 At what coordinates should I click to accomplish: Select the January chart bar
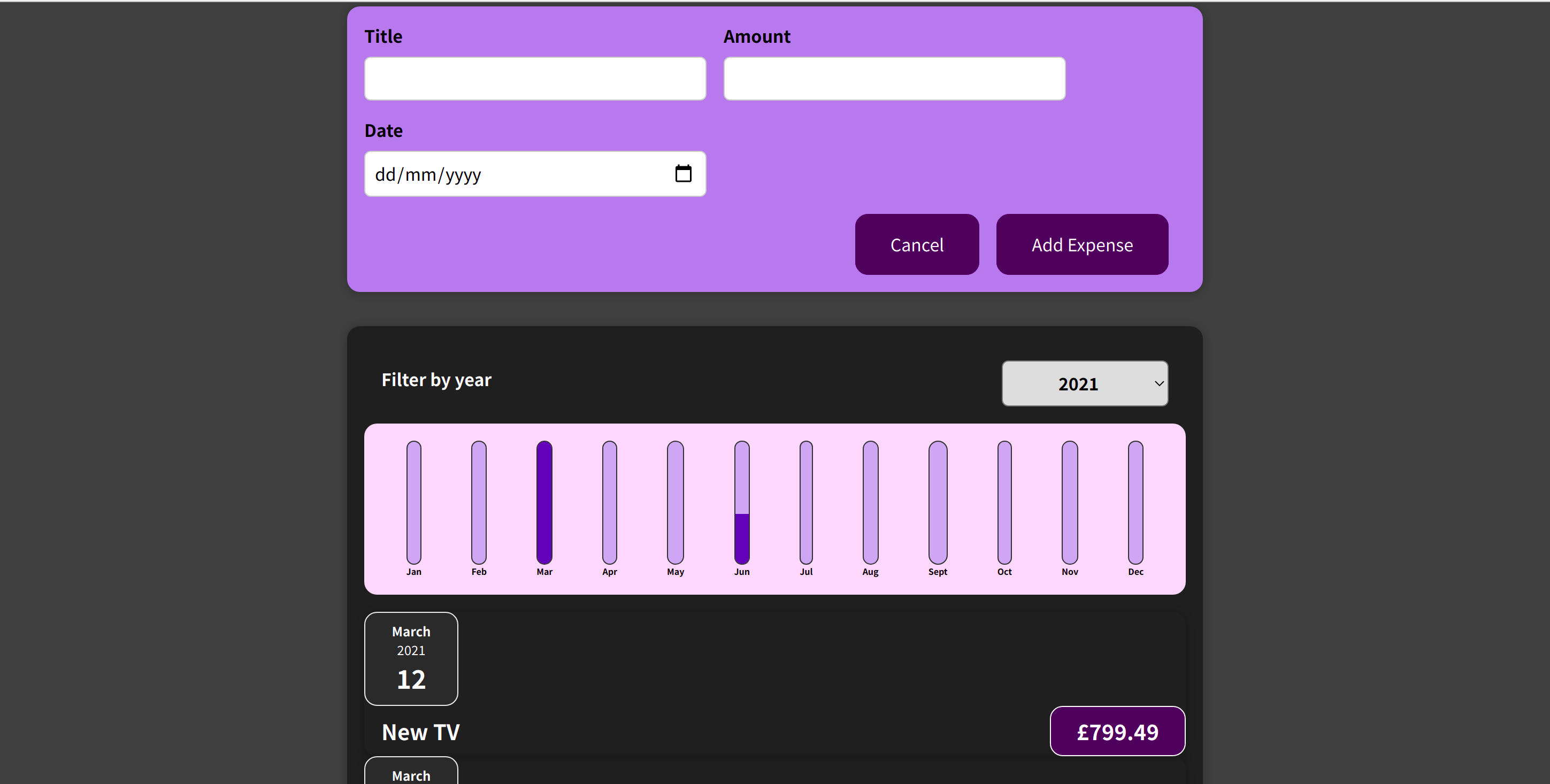click(413, 502)
